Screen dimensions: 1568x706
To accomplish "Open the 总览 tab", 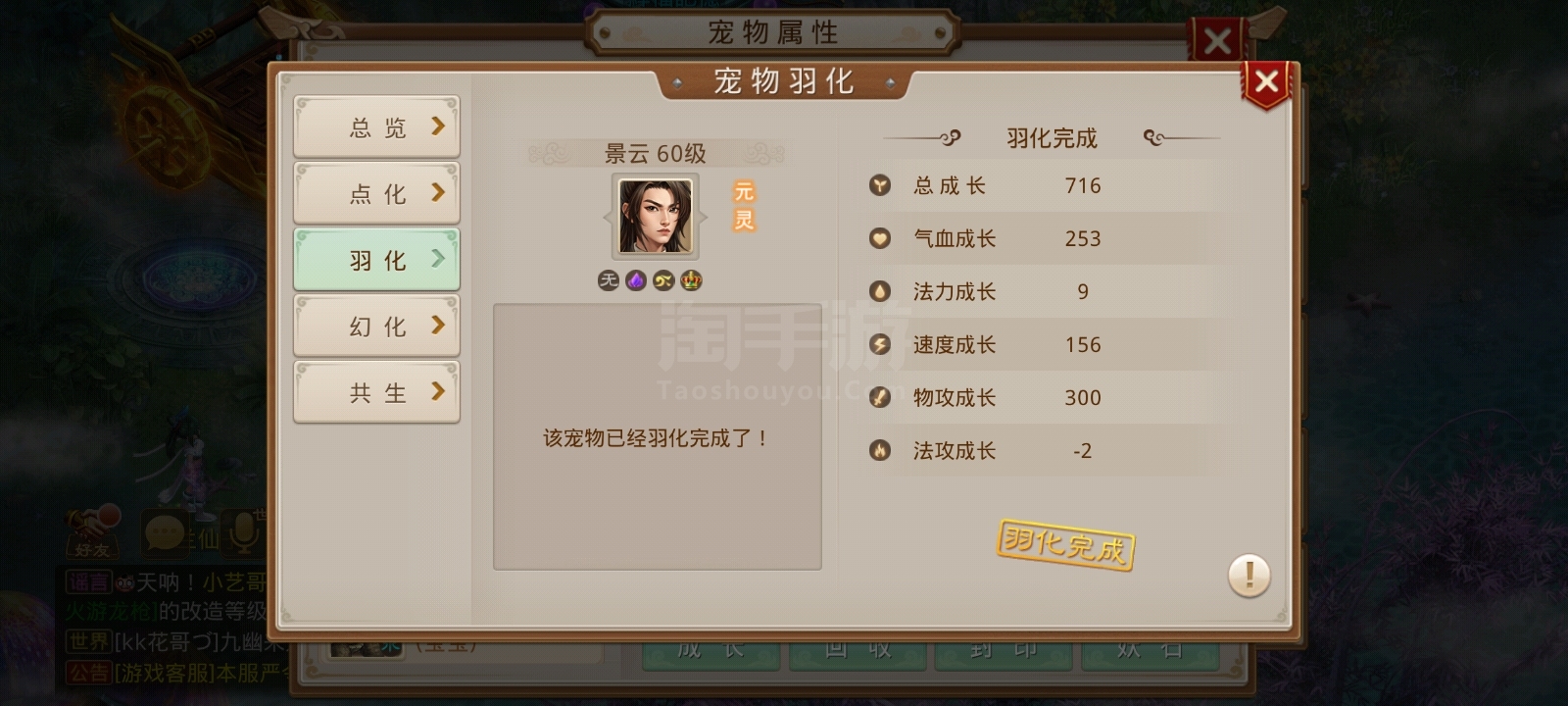I will click(376, 126).
